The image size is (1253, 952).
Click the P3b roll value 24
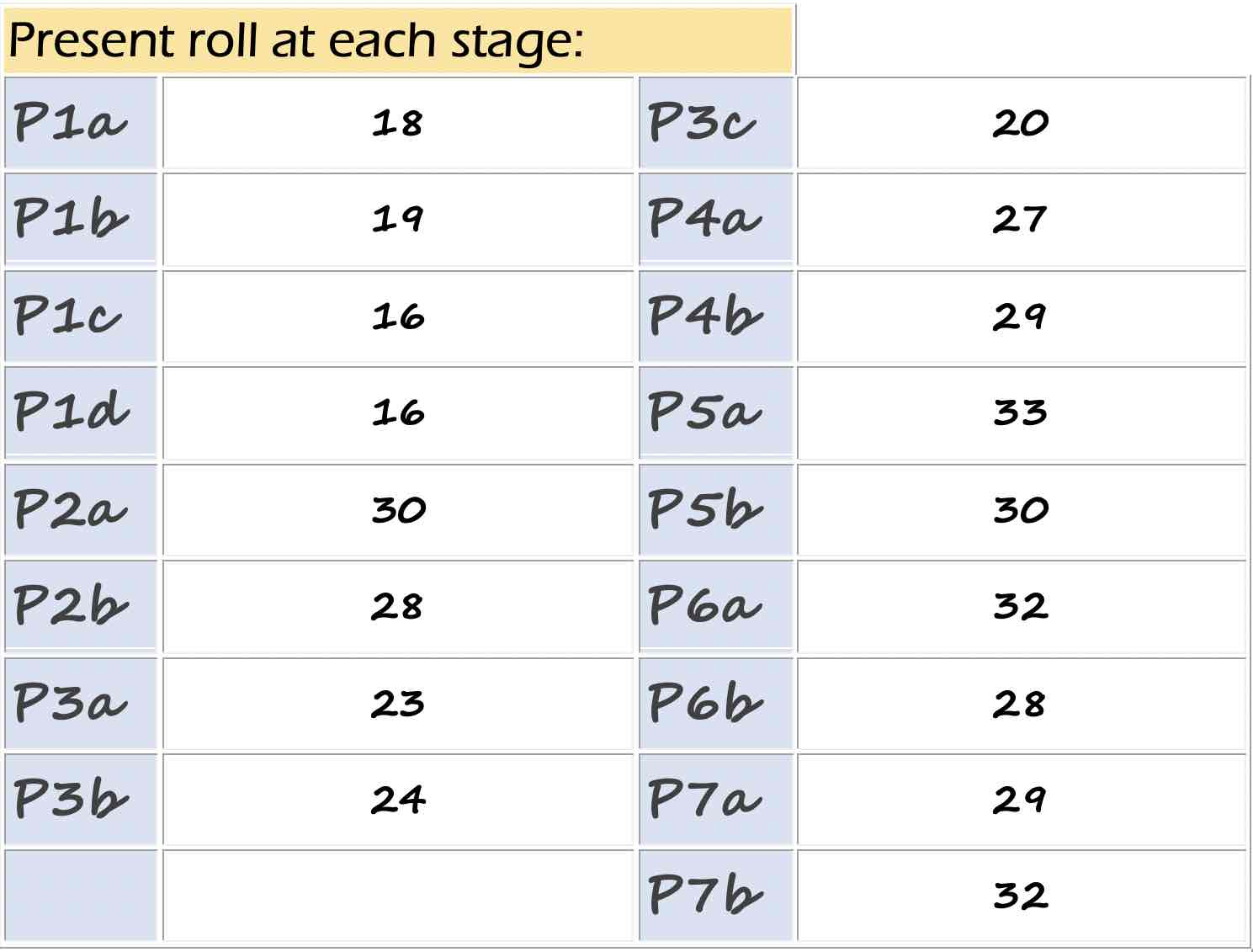coord(398,800)
